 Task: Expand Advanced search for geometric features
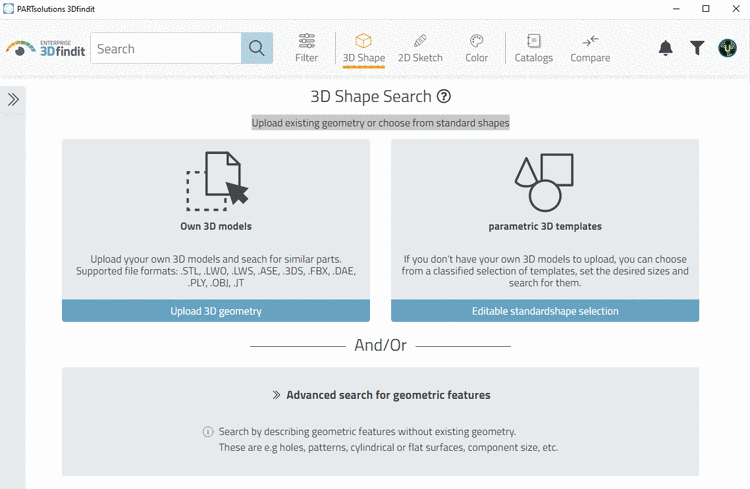(x=380, y=395)
